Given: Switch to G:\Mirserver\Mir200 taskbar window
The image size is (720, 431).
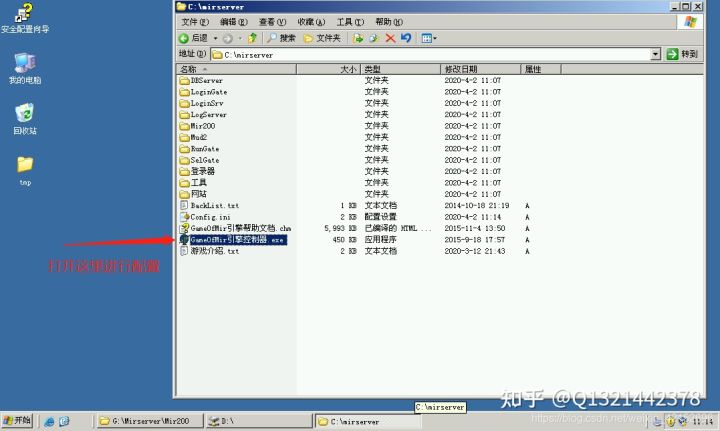Looking at the screenshot, I should (x=148, y=422).
